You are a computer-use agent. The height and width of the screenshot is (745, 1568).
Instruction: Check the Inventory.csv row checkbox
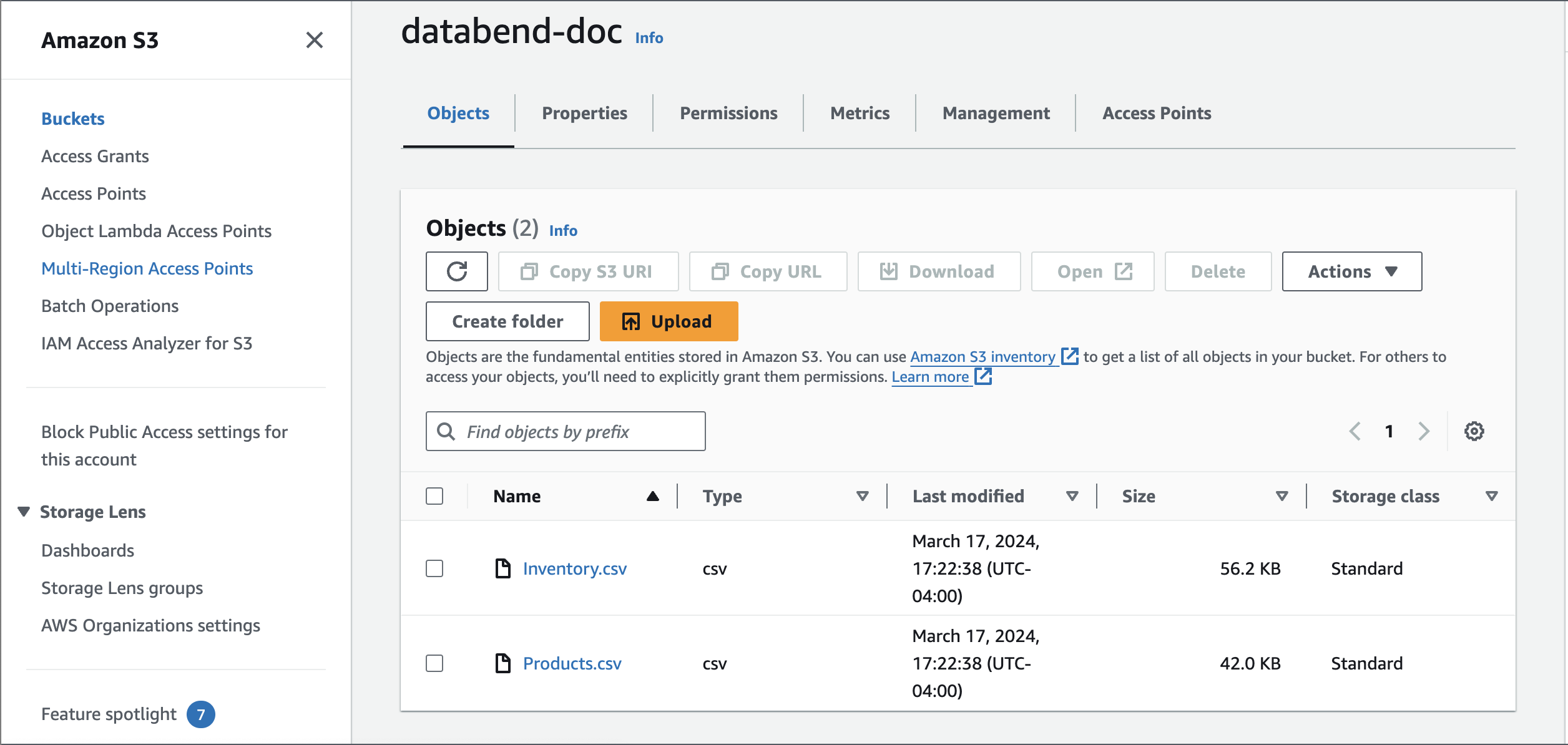click(x=434, y=568)
